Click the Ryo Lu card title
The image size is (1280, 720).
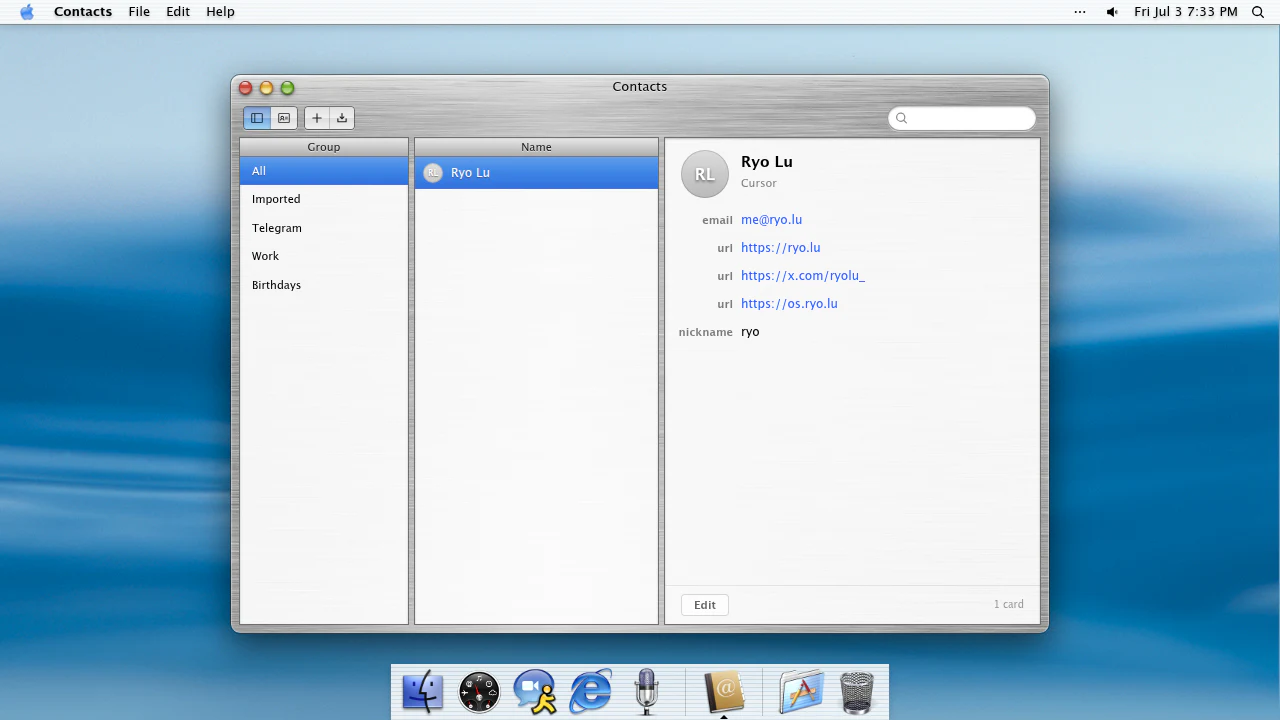click(767, 162)
